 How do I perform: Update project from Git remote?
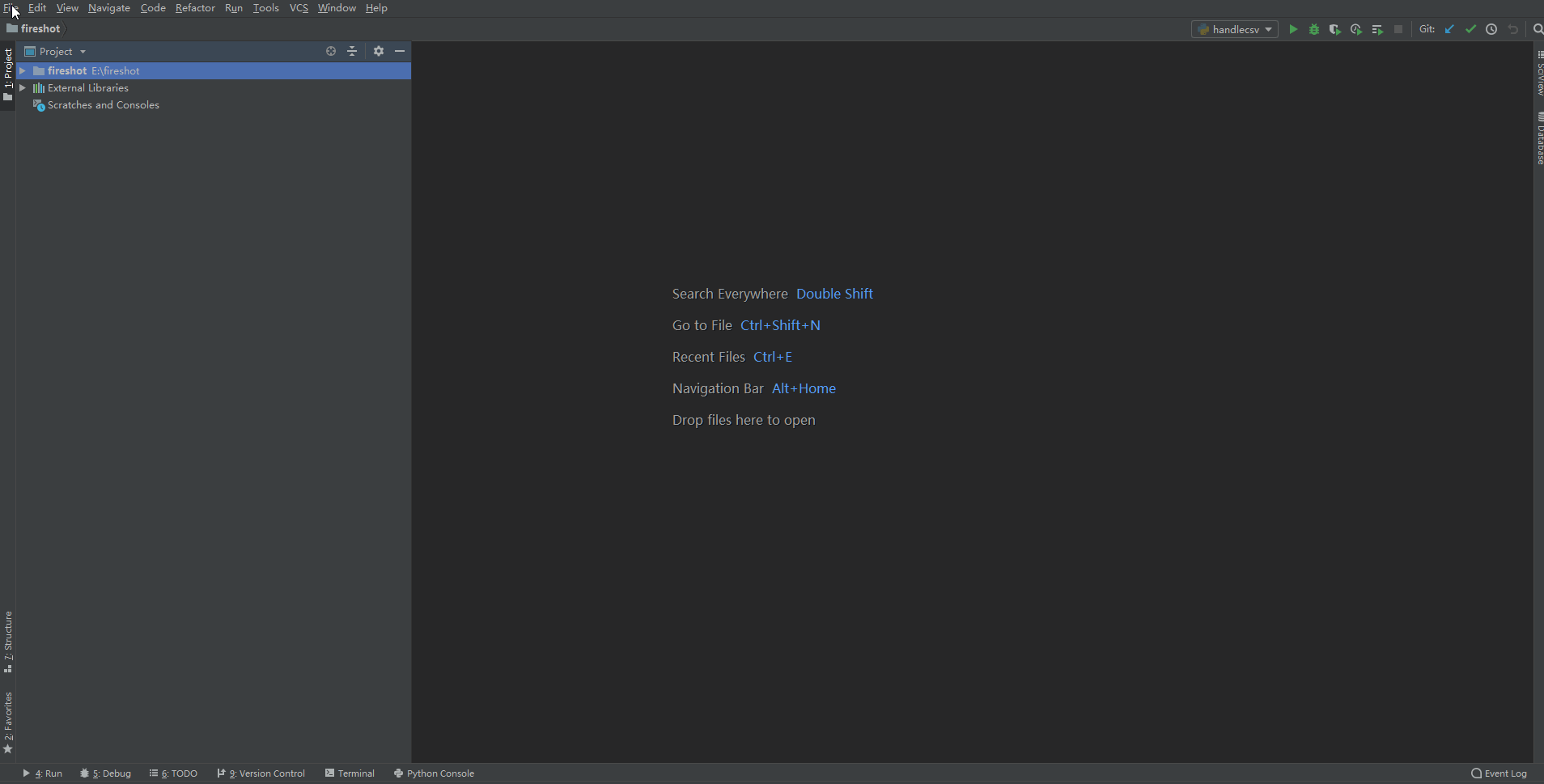coord(1448,29)
